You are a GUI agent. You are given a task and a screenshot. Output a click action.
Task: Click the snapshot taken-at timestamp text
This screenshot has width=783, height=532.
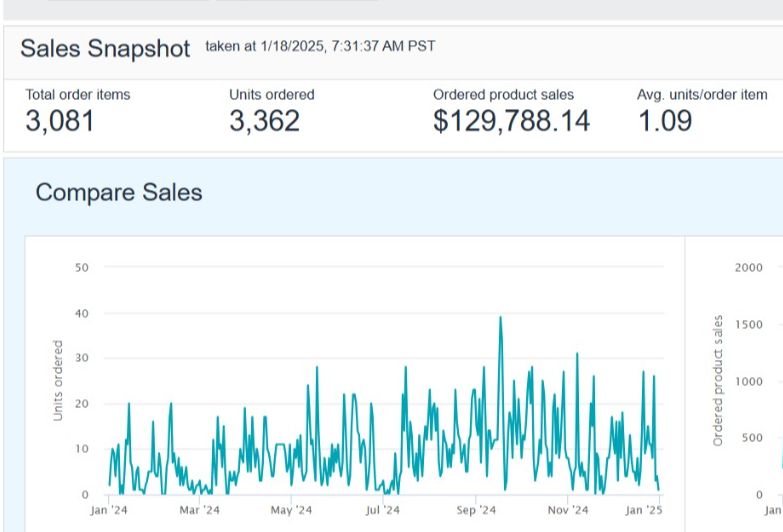pyautogui.click(x=320, y=46)
